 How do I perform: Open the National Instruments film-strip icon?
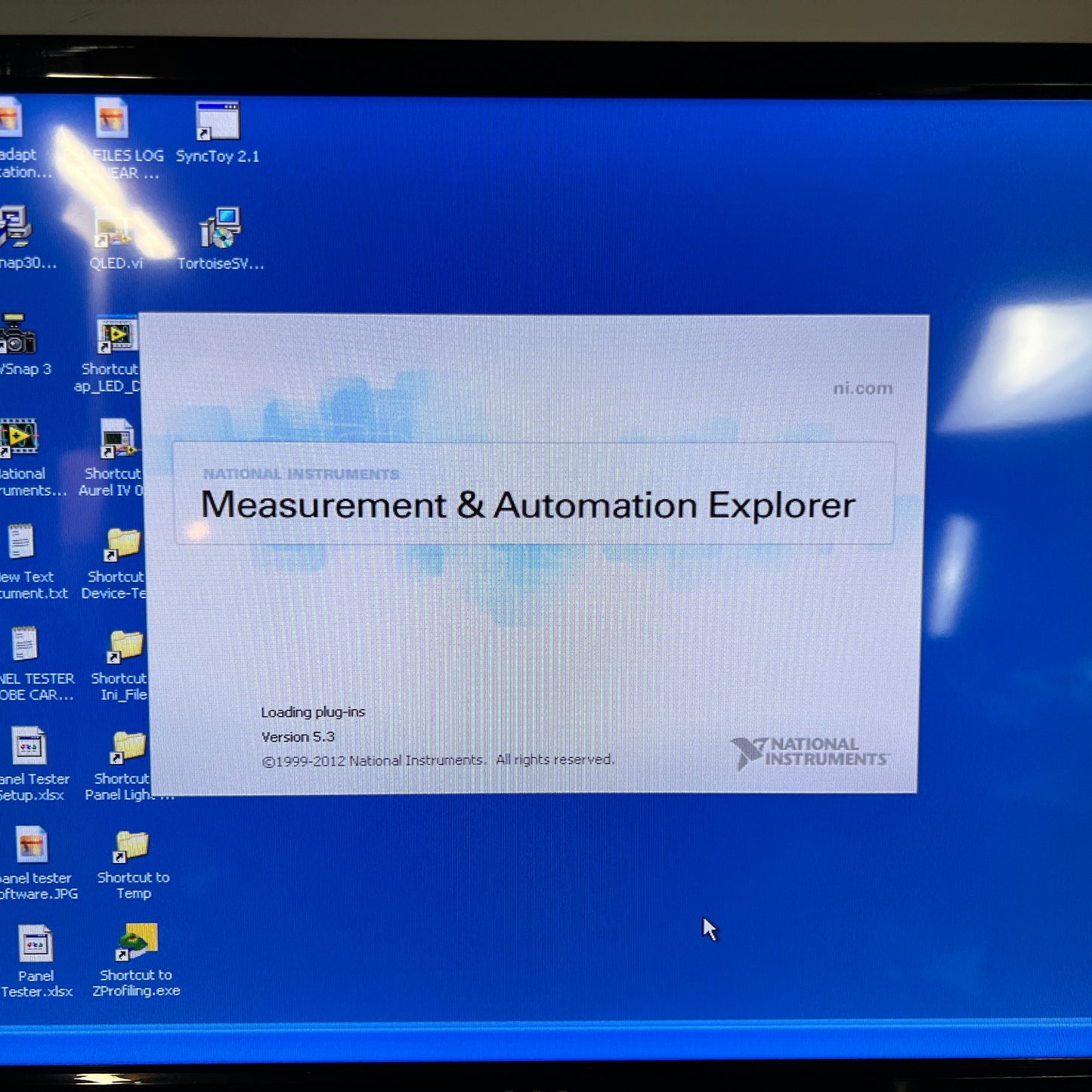(19, 438)
